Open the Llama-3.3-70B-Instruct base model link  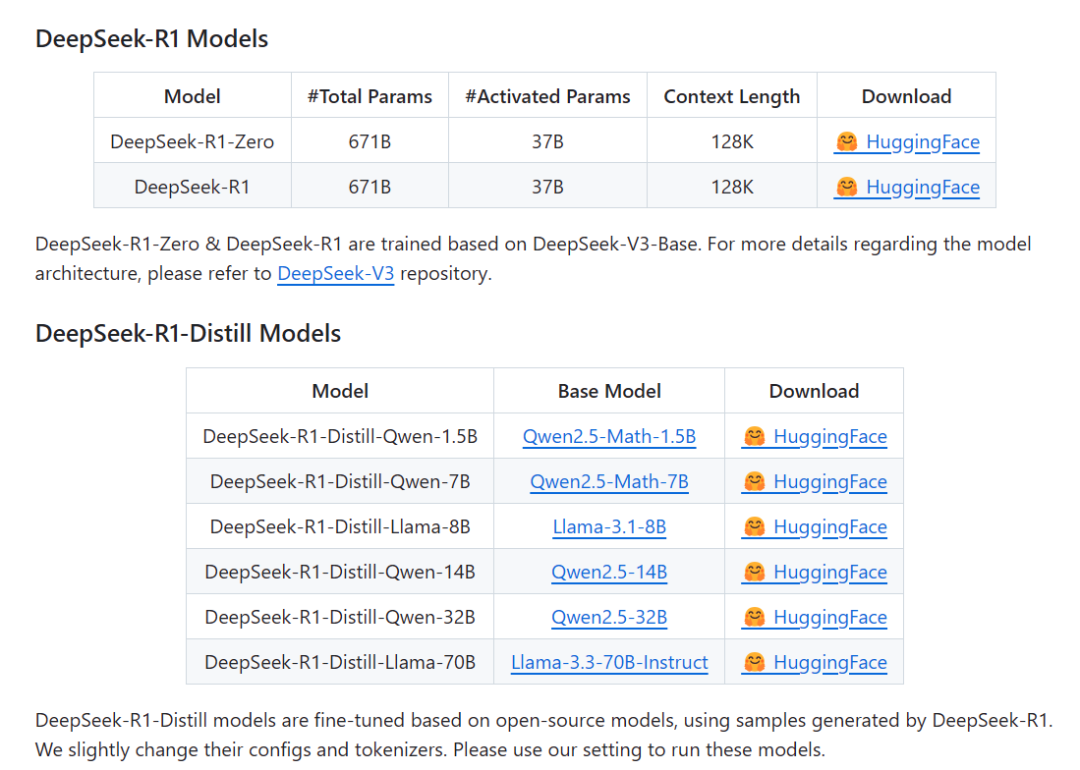(x=609, y=663)
